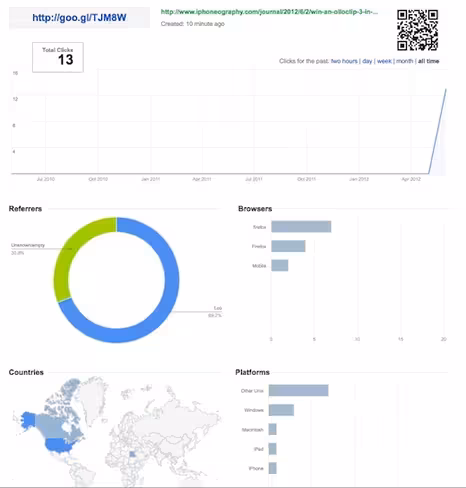The height and width of the screenshot is (488, 466).
Task: Click the 'Jan 2011' axis label
Action: pyautogui.click(x=150, y=179)
